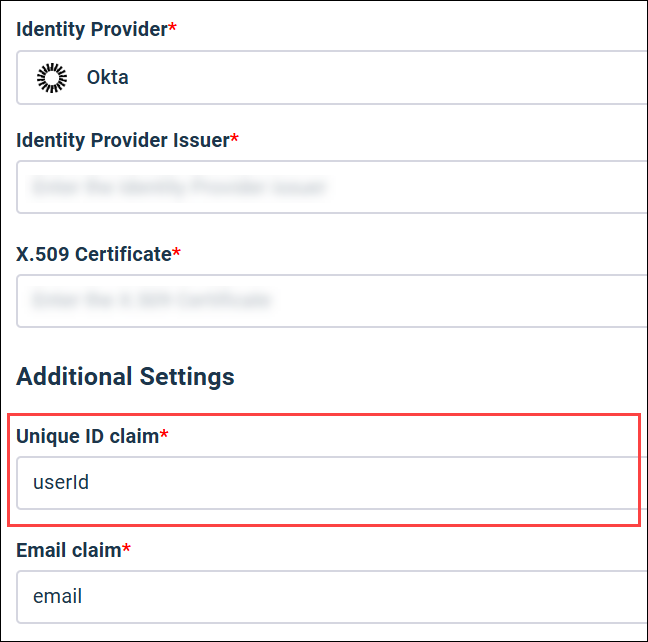Focus the Email claim input field

tap(330, 597)
